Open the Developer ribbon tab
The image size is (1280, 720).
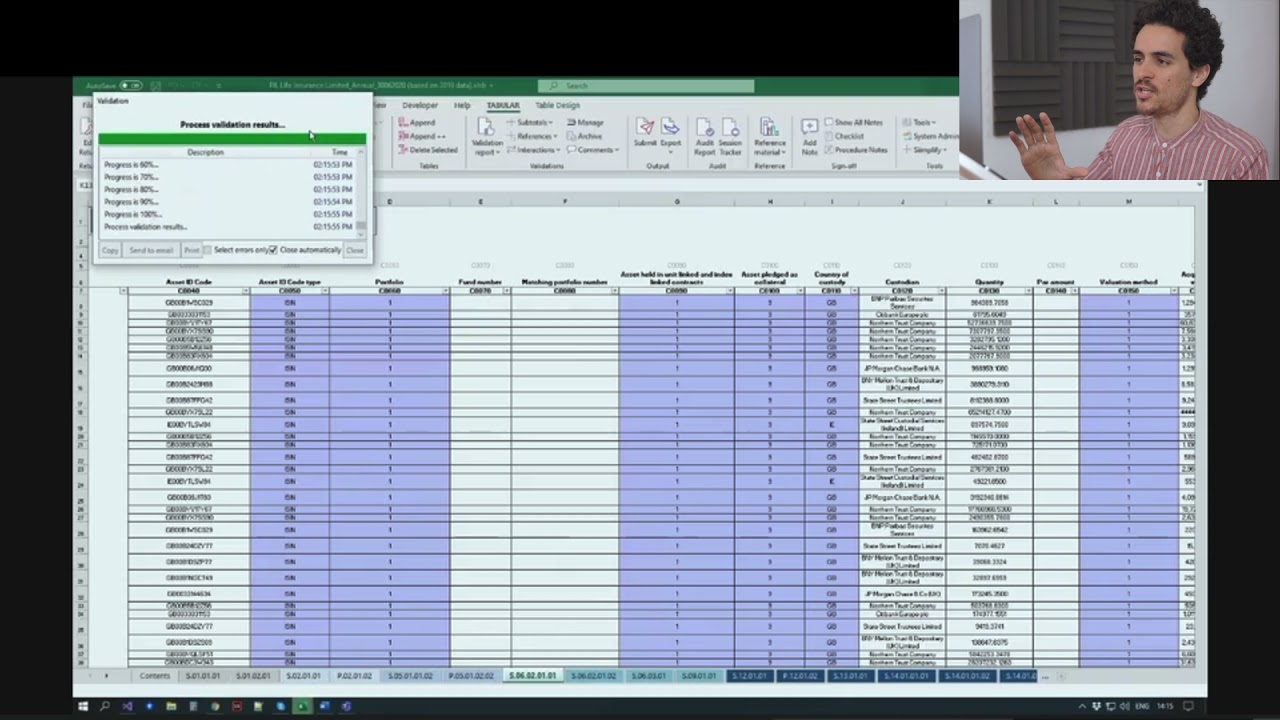click(x=420, y=105)
